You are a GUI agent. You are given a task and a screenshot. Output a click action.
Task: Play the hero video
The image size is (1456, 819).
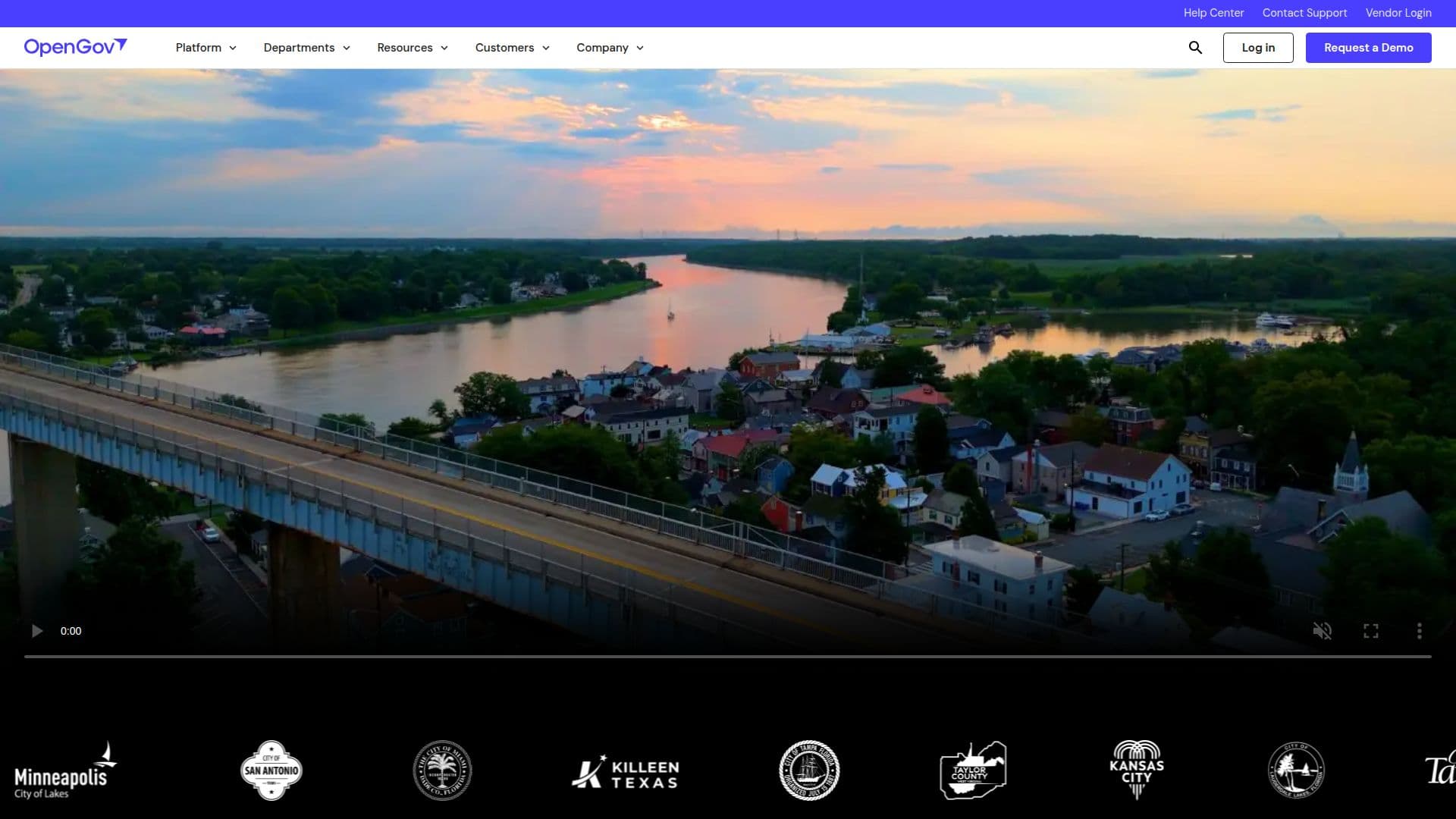pyautogui.click(x=36, y=631)
